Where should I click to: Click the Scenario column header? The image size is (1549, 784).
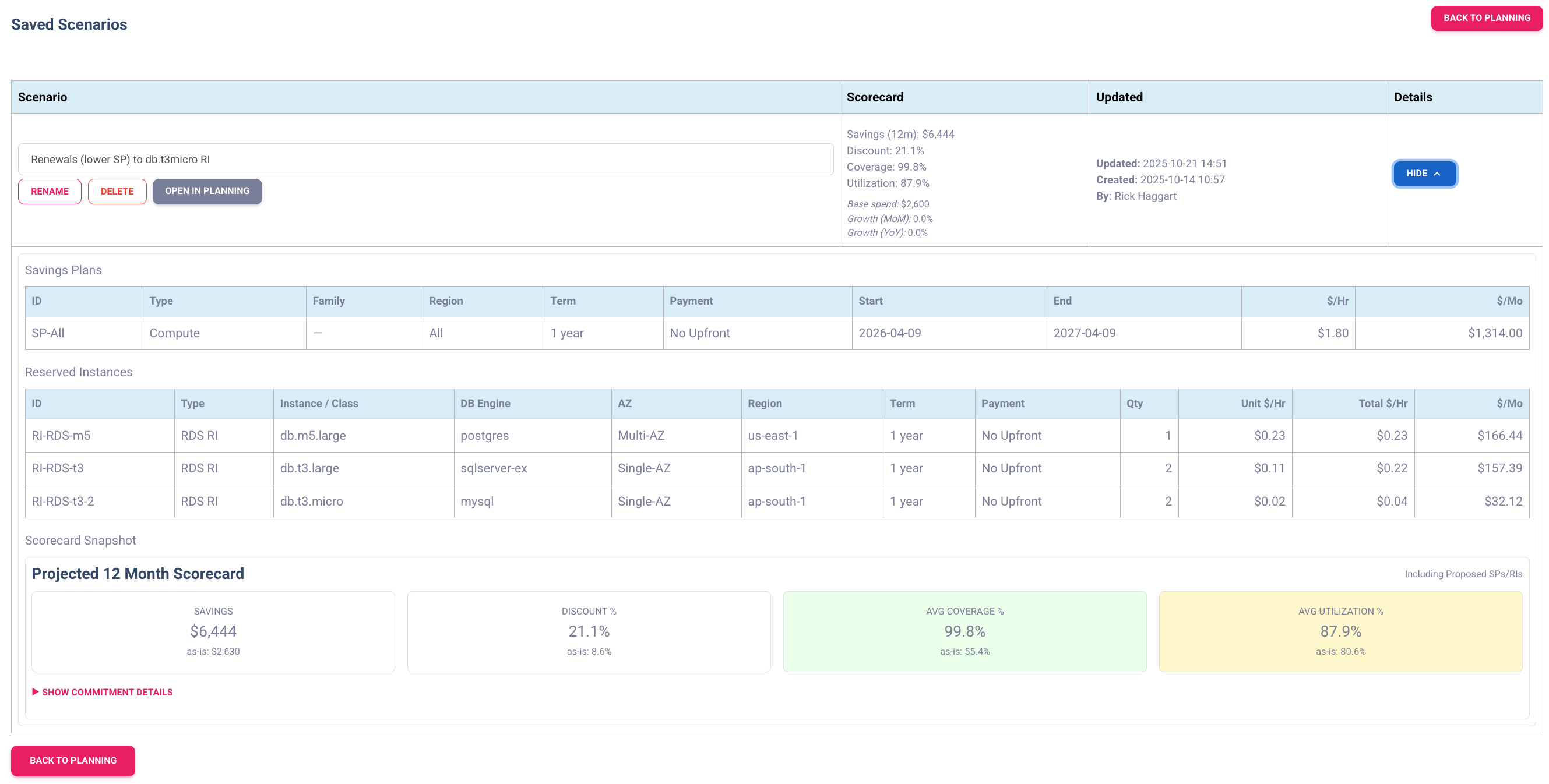pyautogui.click(x=42, y=97)
